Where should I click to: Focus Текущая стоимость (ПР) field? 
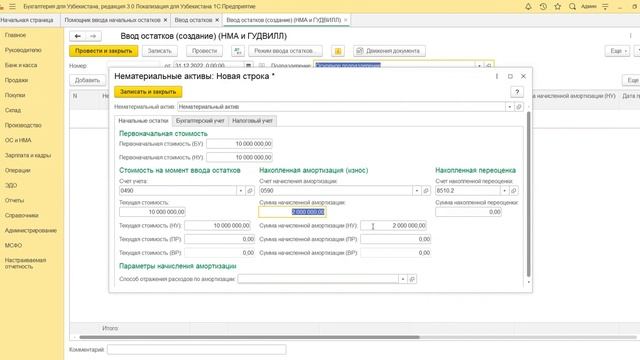[220, 239]
